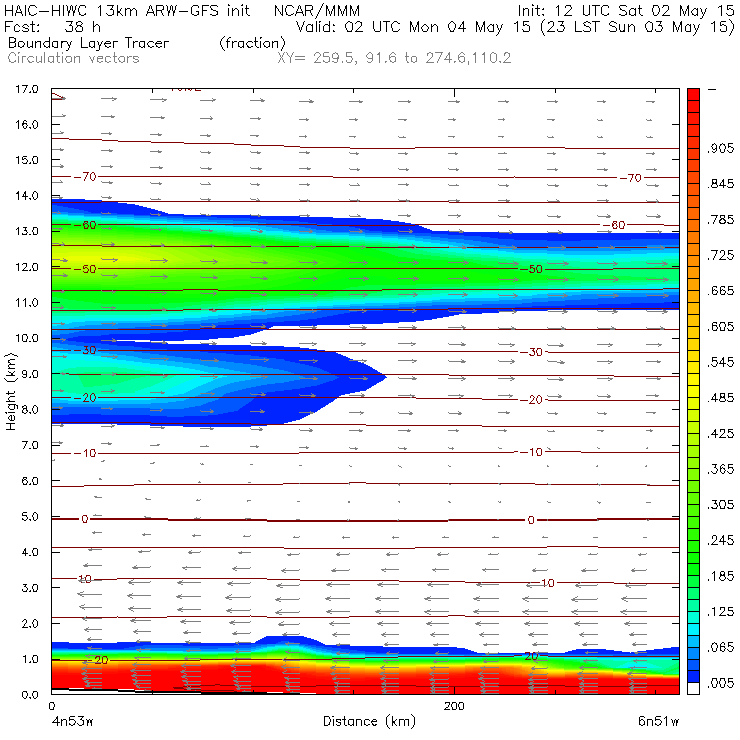Image resolution: width=740 pixels, height=740 pixels.
Task: Click the 'Init: 12 UTC Sat 02 May 15' text
Action: click(x=626, y=10)
